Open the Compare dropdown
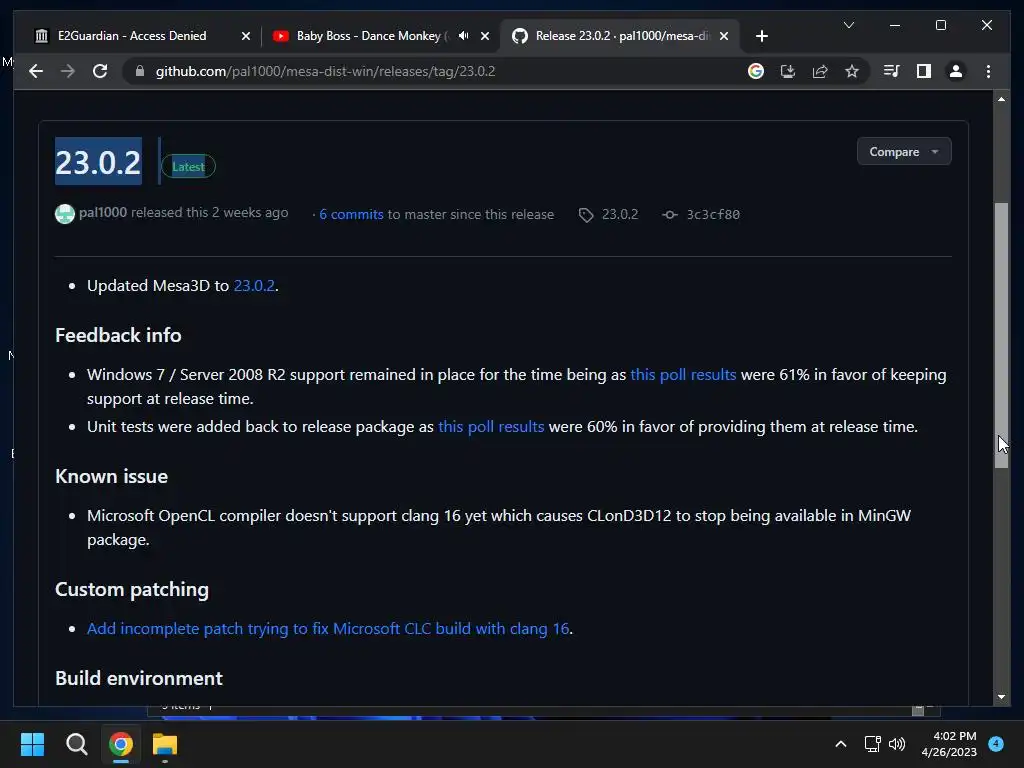1024x768 pixels. [x=904, y=152]
